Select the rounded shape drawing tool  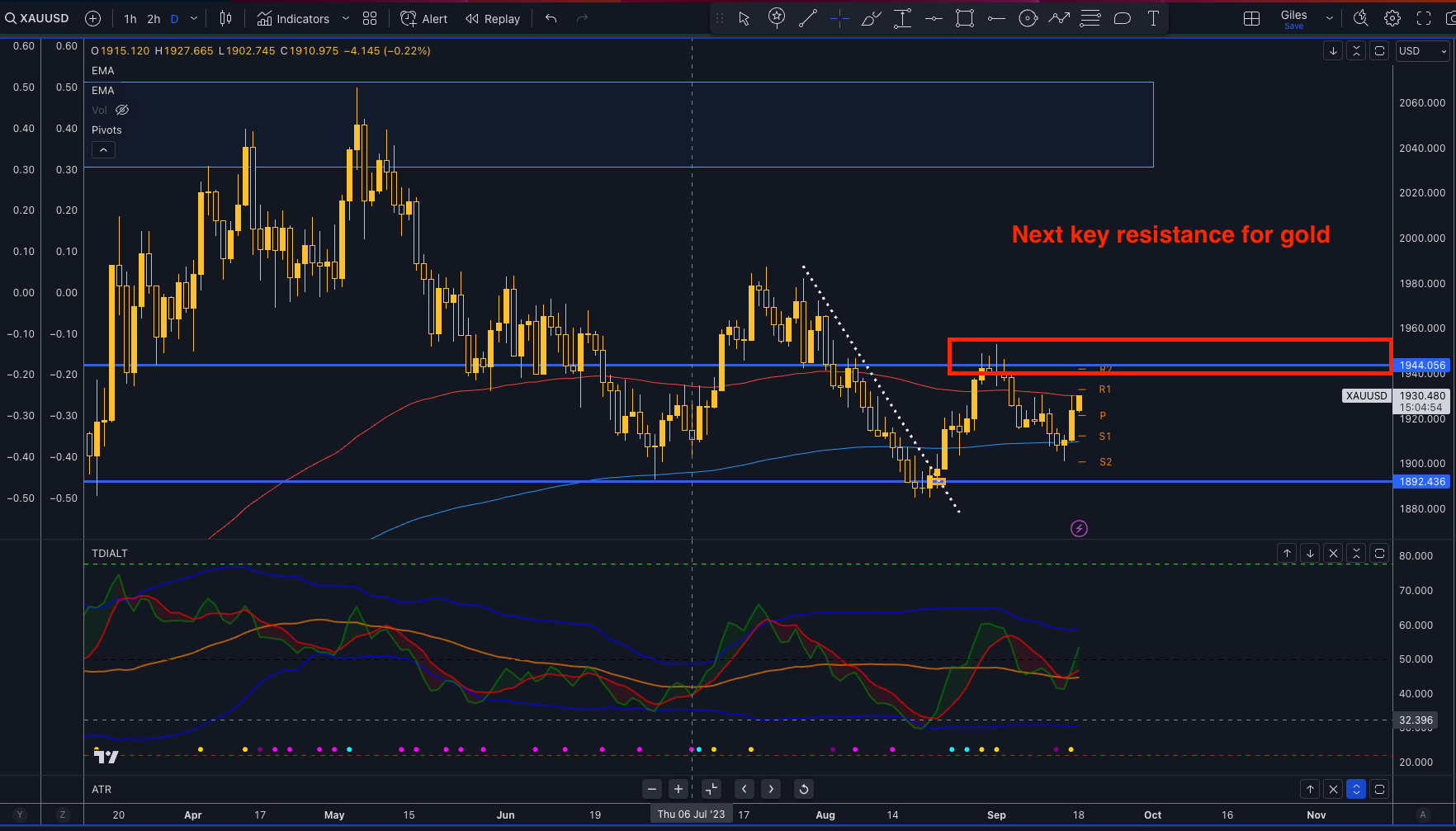click(x=1122, y=18)
